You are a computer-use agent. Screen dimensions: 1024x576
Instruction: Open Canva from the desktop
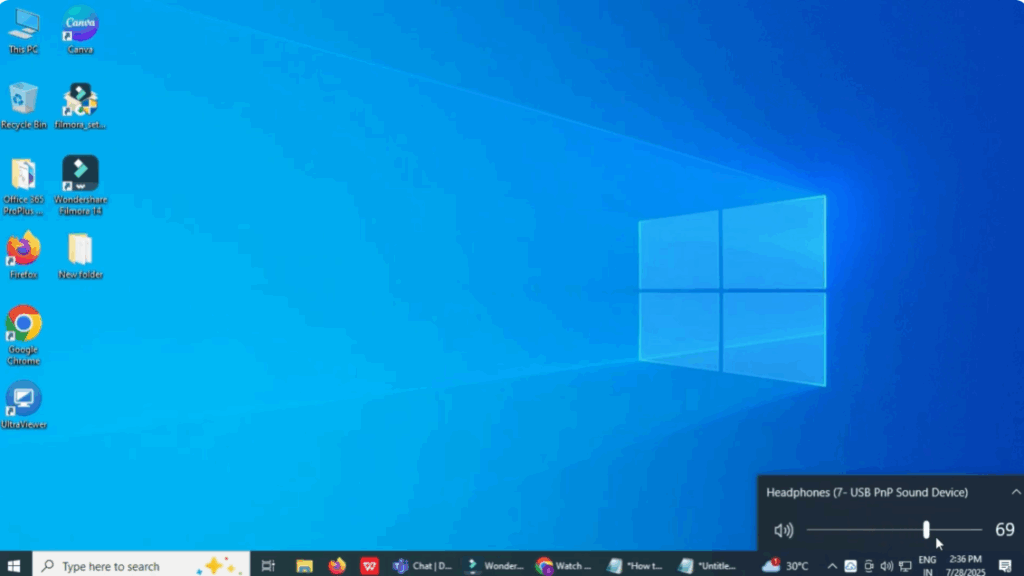(79, 22)
